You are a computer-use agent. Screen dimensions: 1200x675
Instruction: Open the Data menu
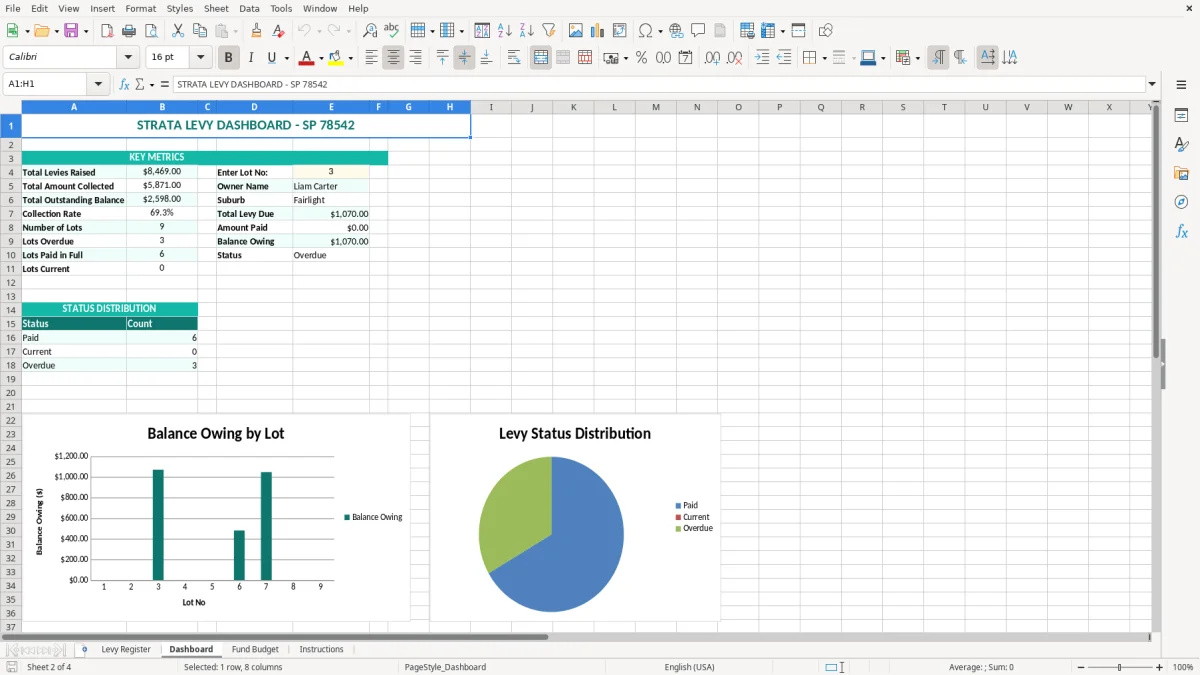[x=249, y=8]
